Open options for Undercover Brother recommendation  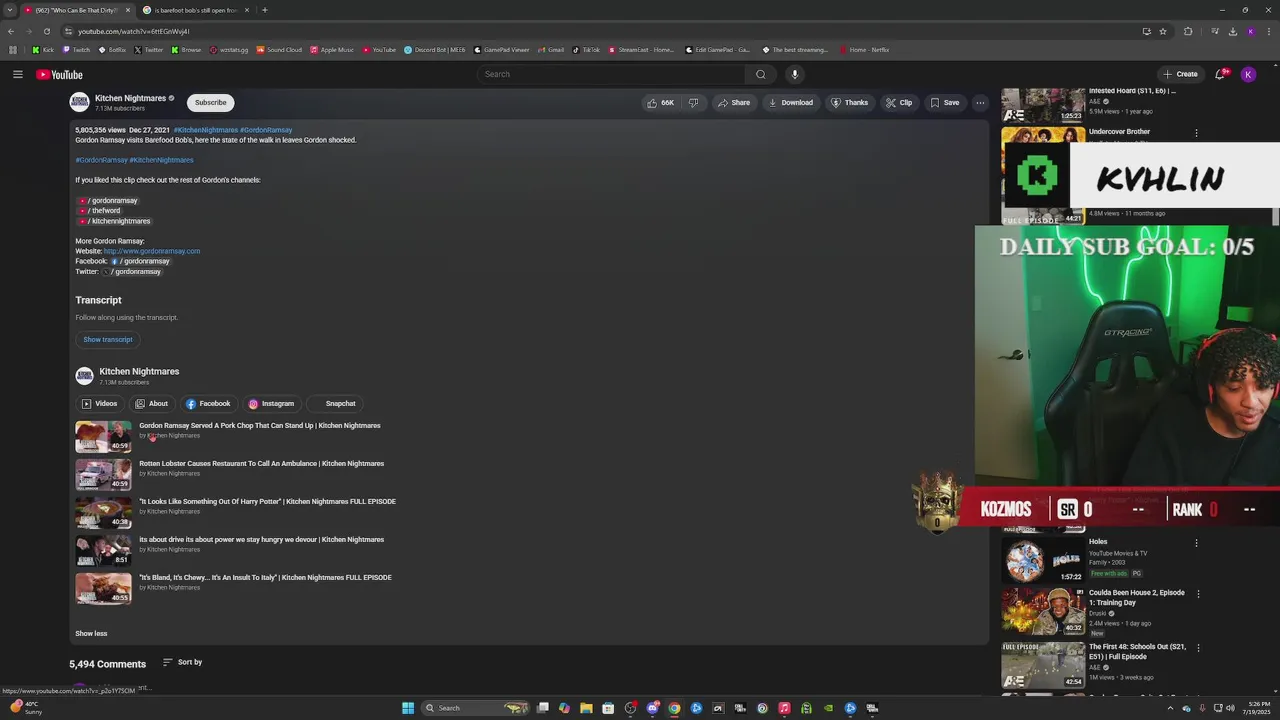1196,133
